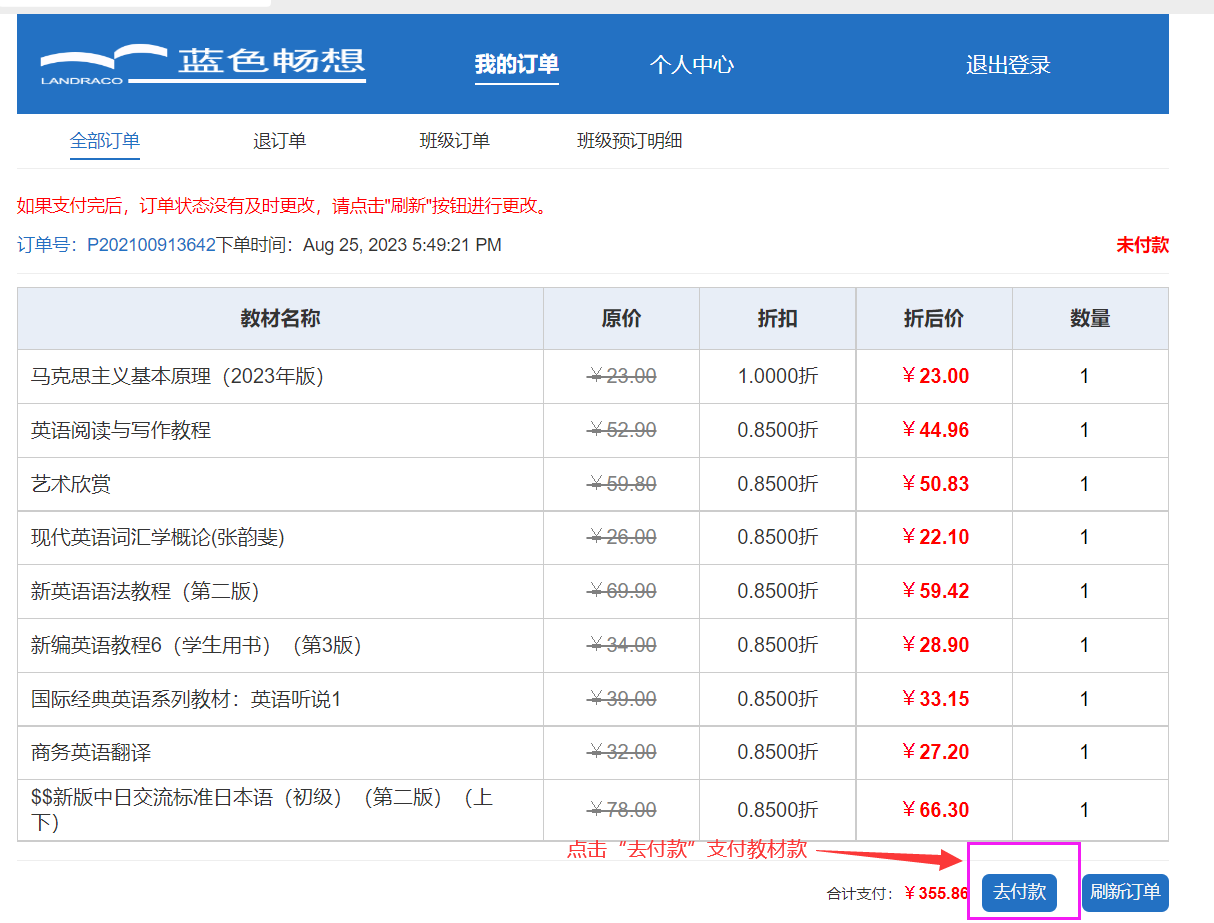Select the 商务英语翻译 row title
Viewport: 1214px width, 923px height.
coord(91,753)
